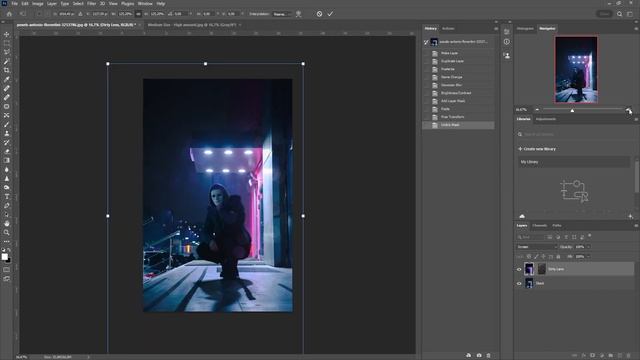This screenshot has height=360, width=640.
Task: Toggle warp mode icon in options bar
Action: (x=298, y=14)
